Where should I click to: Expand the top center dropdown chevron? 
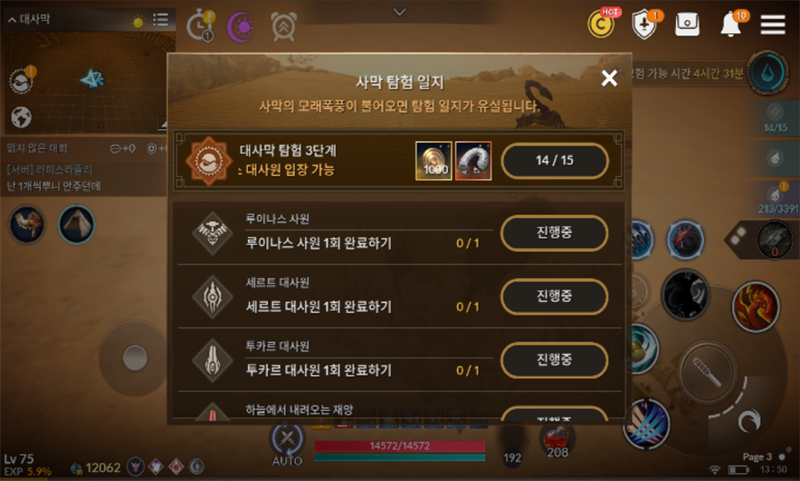click(400, 11)
